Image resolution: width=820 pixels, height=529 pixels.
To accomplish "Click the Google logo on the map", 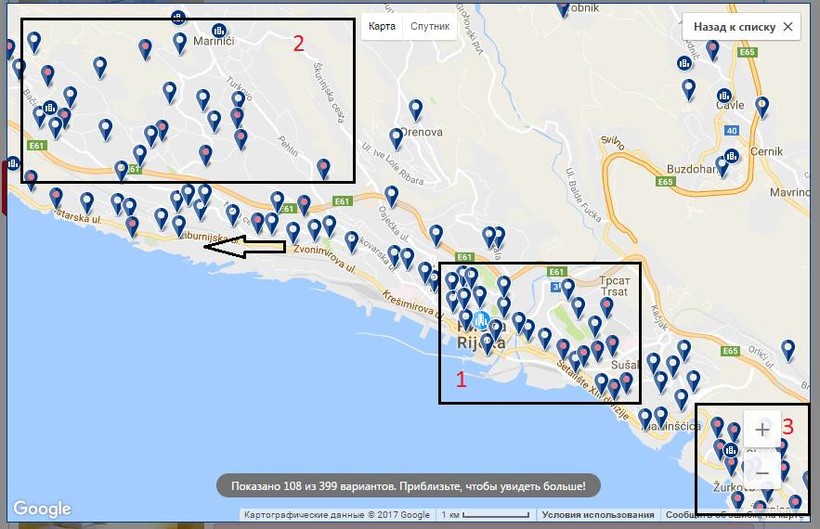I will 42,509.
